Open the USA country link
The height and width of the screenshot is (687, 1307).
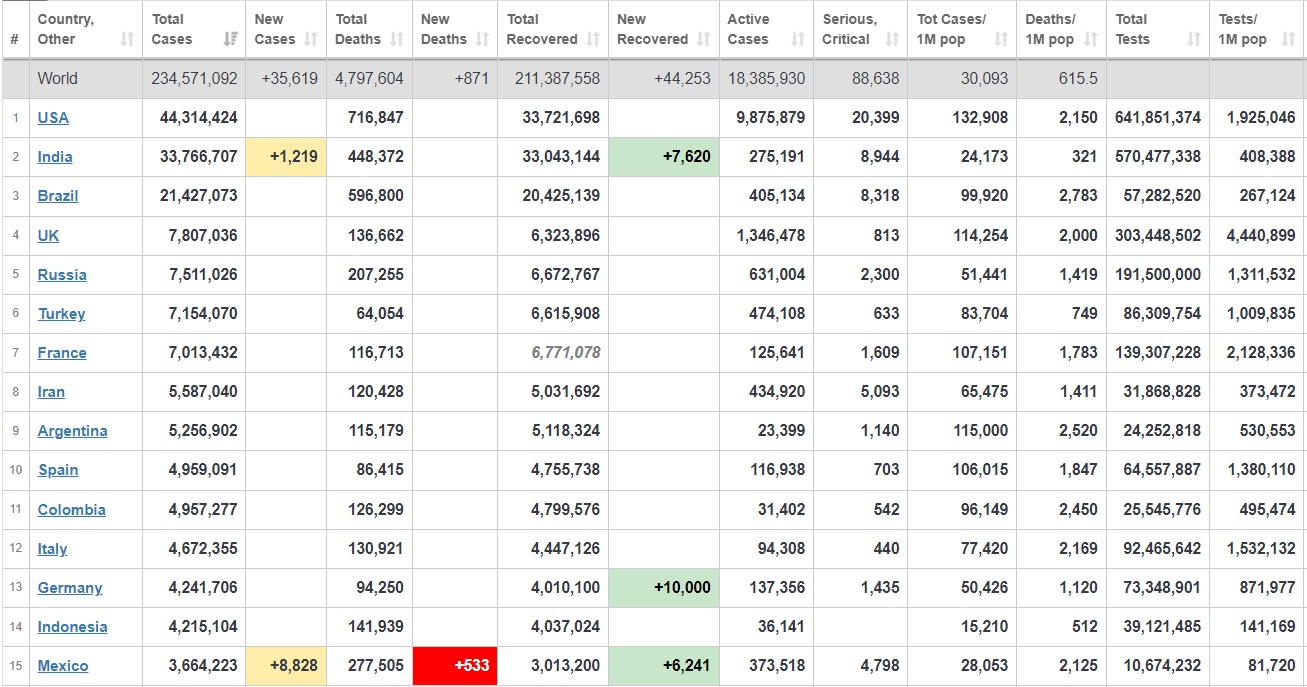pos(53,118)
